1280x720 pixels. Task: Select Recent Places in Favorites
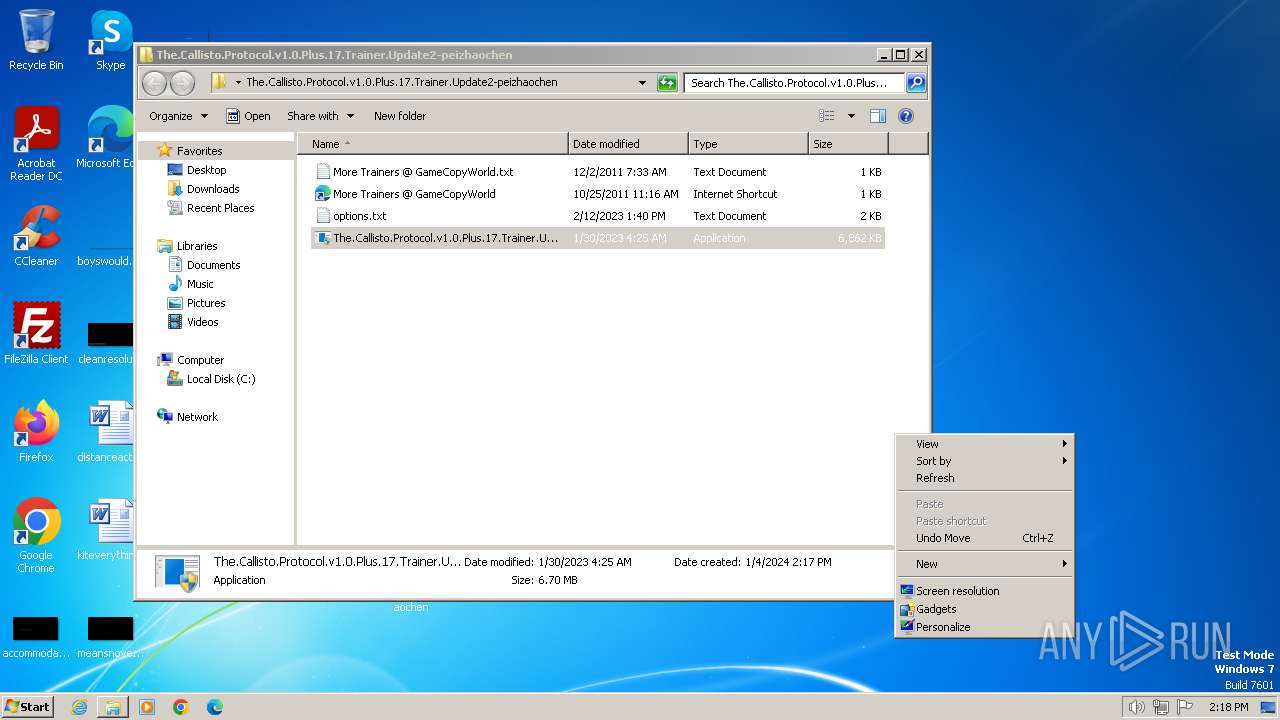(211, 208)
